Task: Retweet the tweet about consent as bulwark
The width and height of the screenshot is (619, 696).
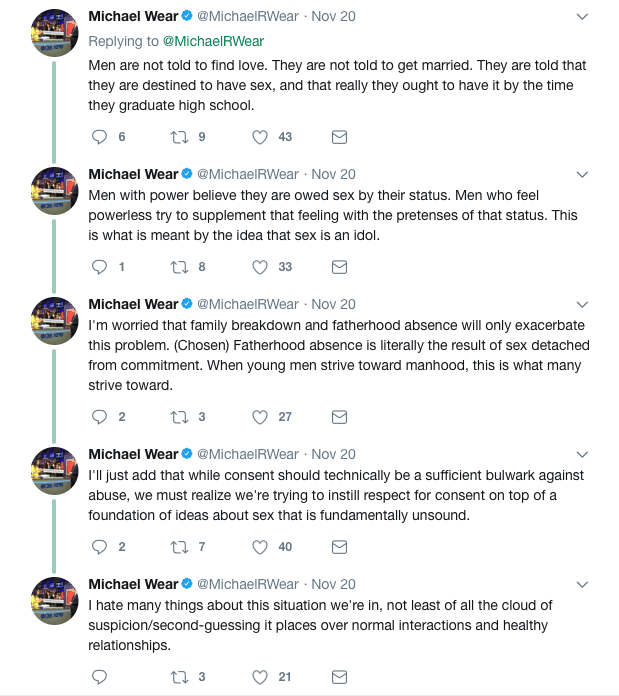Action: click(181, 547)
